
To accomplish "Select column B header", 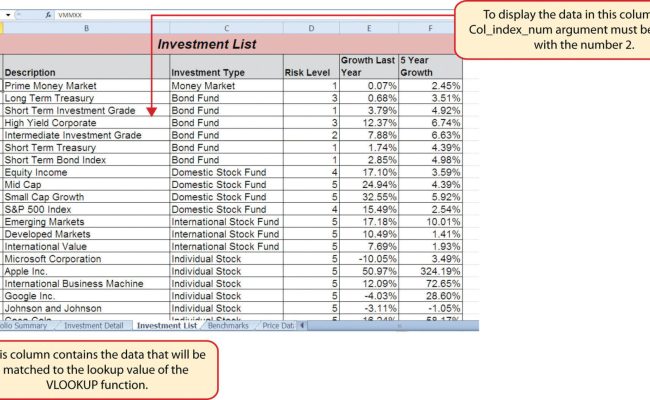I will [86, 28].
